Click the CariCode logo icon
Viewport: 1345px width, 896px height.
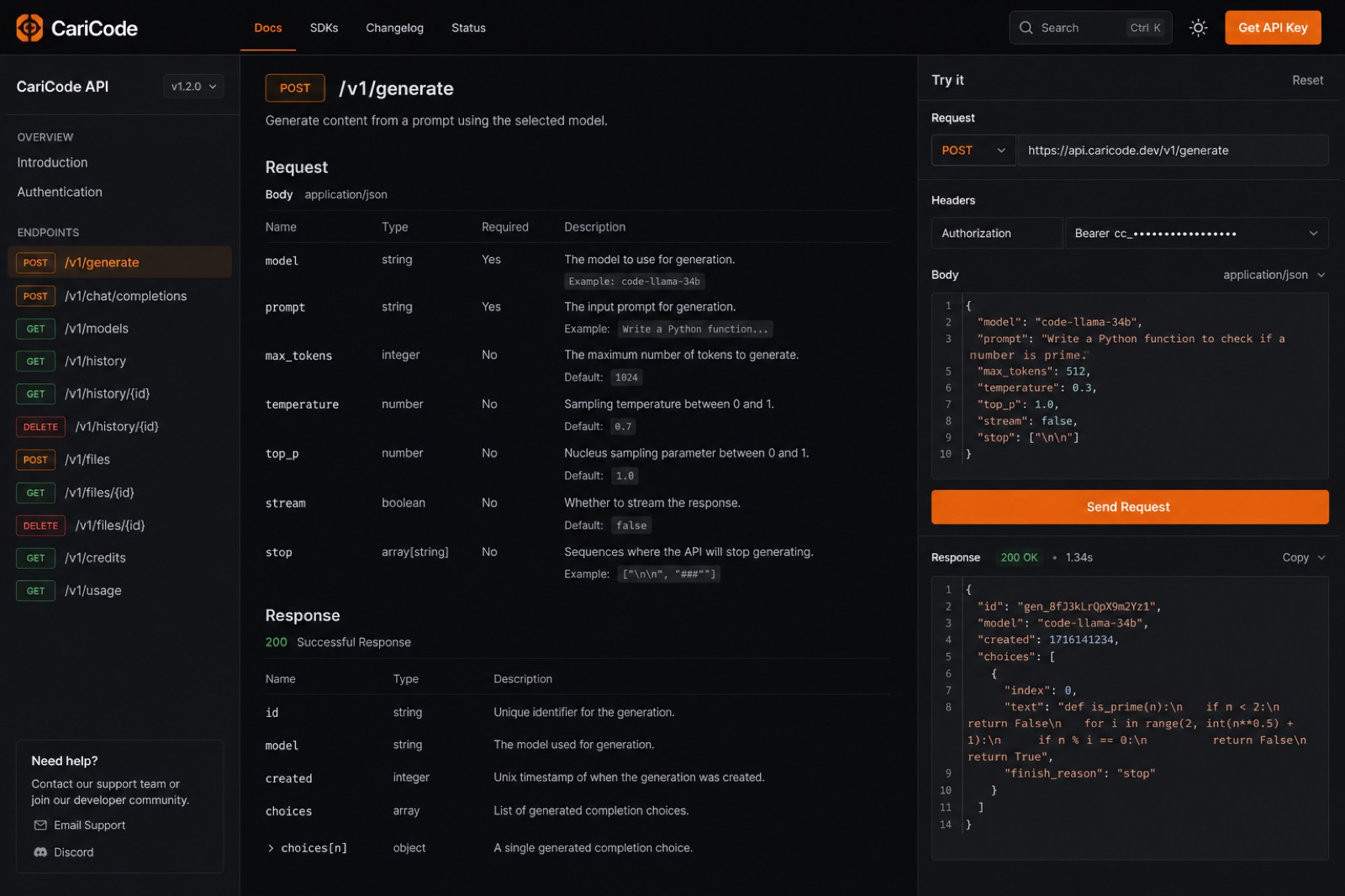pos(29,28)
